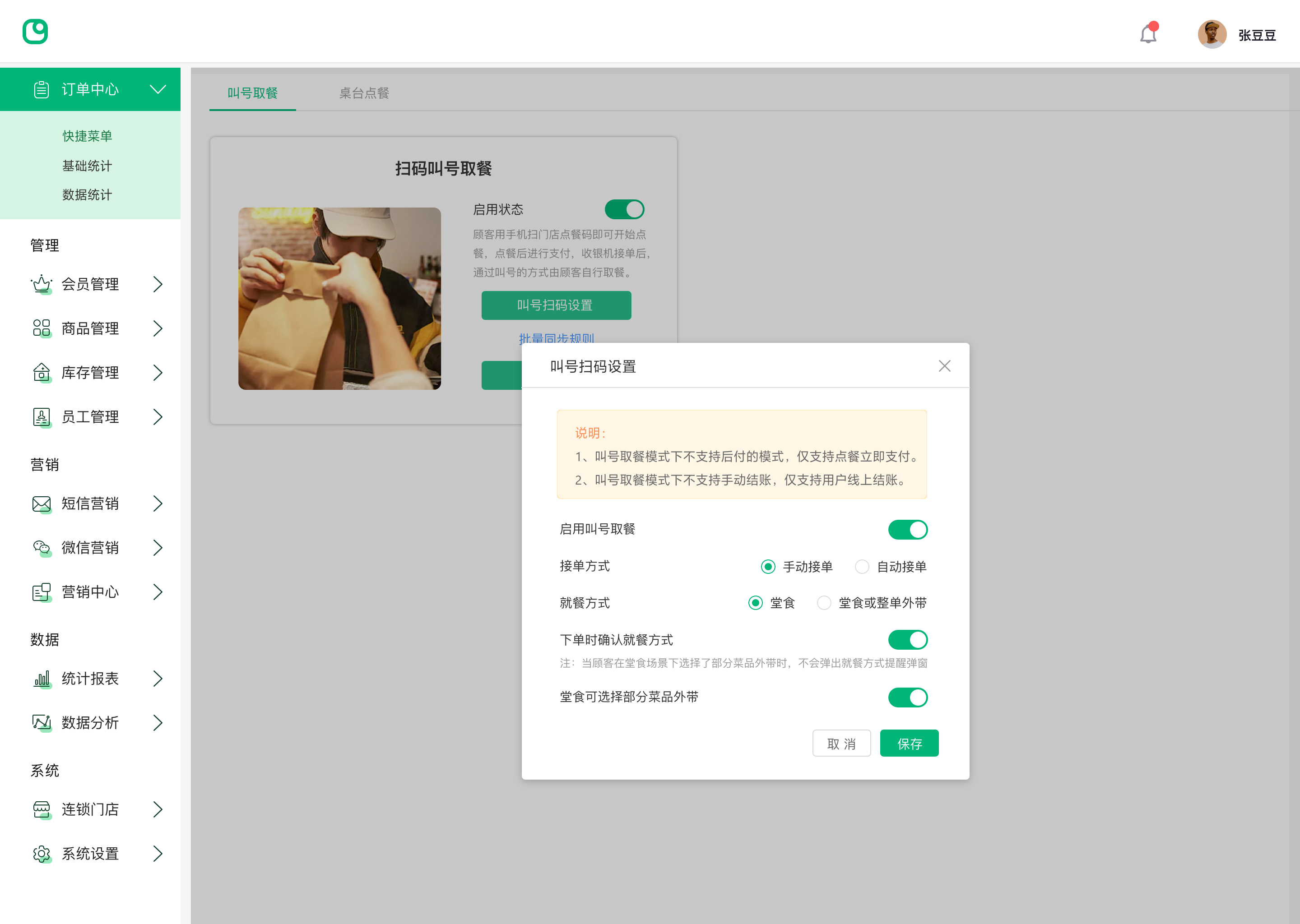Click the 员工管理 icon

pyautogui.click(x=41, y=417)
